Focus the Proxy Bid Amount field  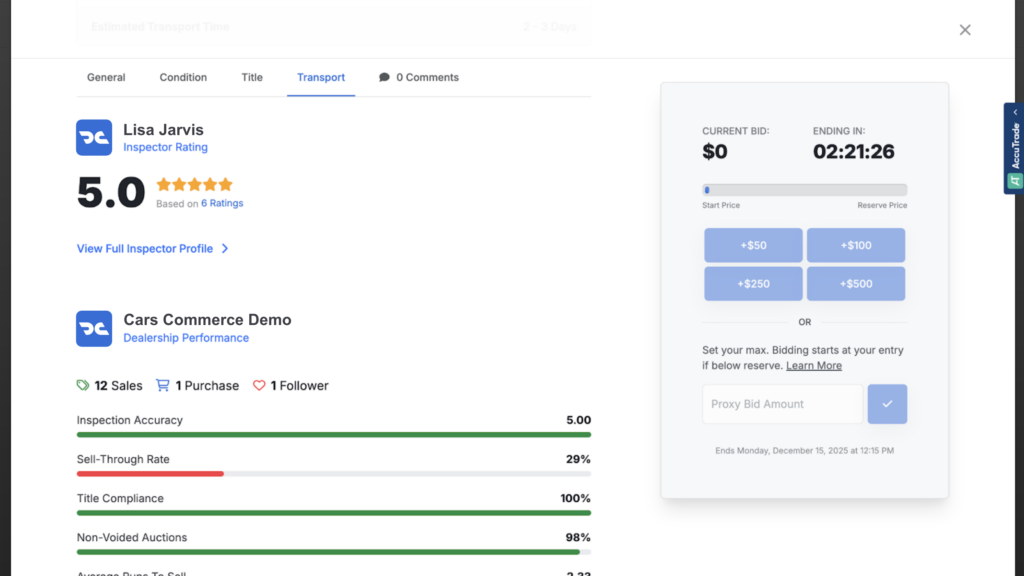tap(782, 404)
